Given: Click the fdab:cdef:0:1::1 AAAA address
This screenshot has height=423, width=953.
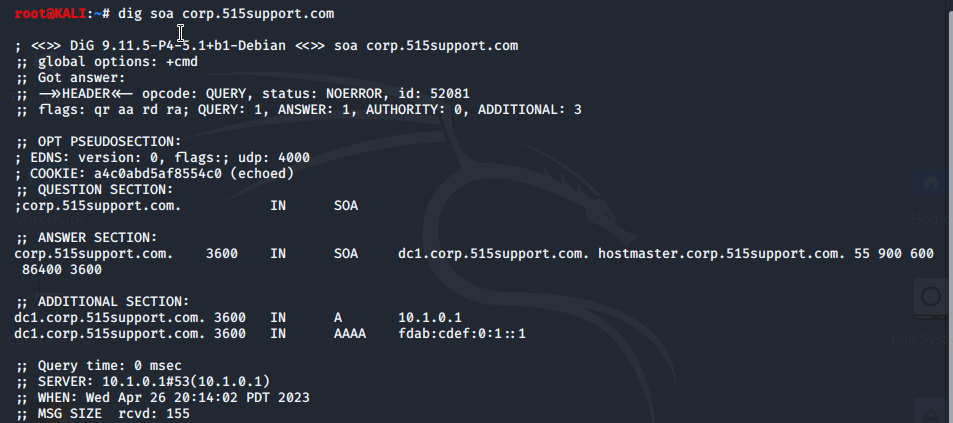Looking at the screenshot, I should pyautogui.click(x=462, y=334).
